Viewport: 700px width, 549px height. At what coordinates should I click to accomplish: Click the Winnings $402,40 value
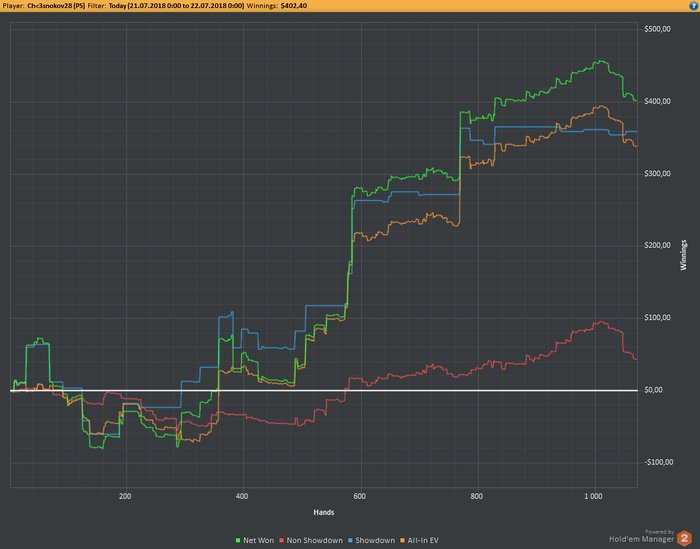pos(294,6)
